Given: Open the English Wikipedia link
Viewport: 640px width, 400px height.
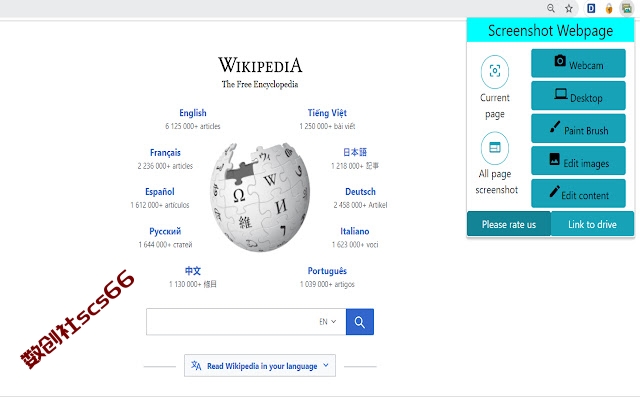Looking at the screenshot, I should coord(193,113).
